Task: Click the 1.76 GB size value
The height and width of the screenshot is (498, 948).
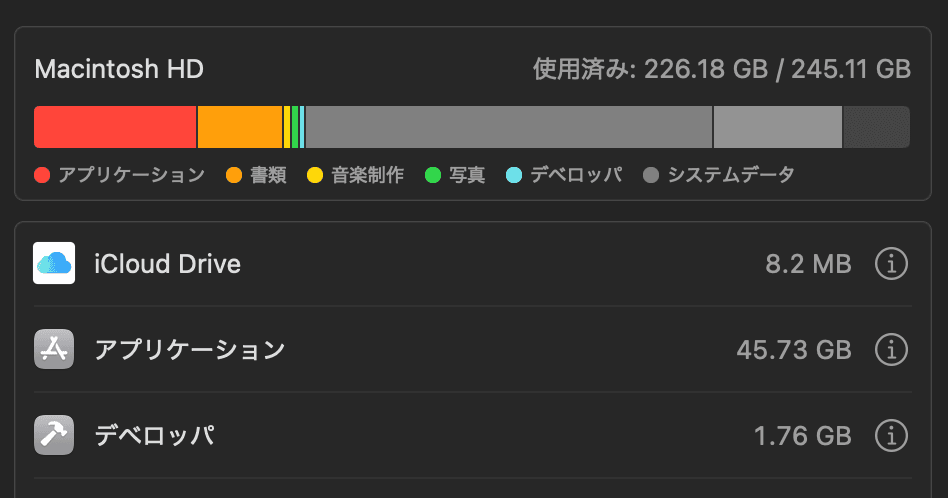Action: tap(802, 436)
